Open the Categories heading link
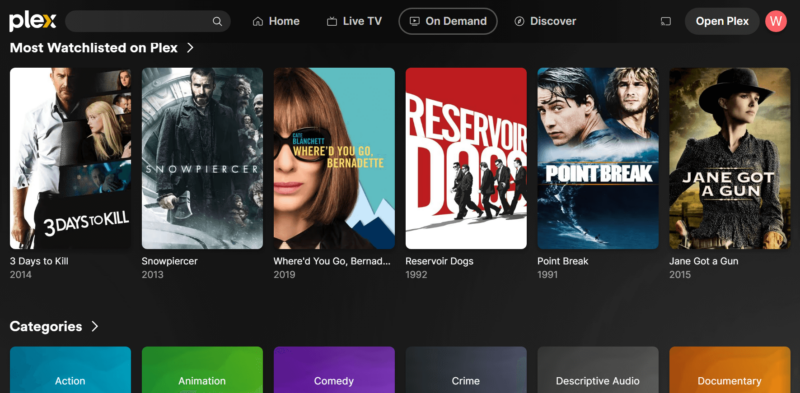The width and height of the screenshot is (800, 393). [x=46, y=327]
